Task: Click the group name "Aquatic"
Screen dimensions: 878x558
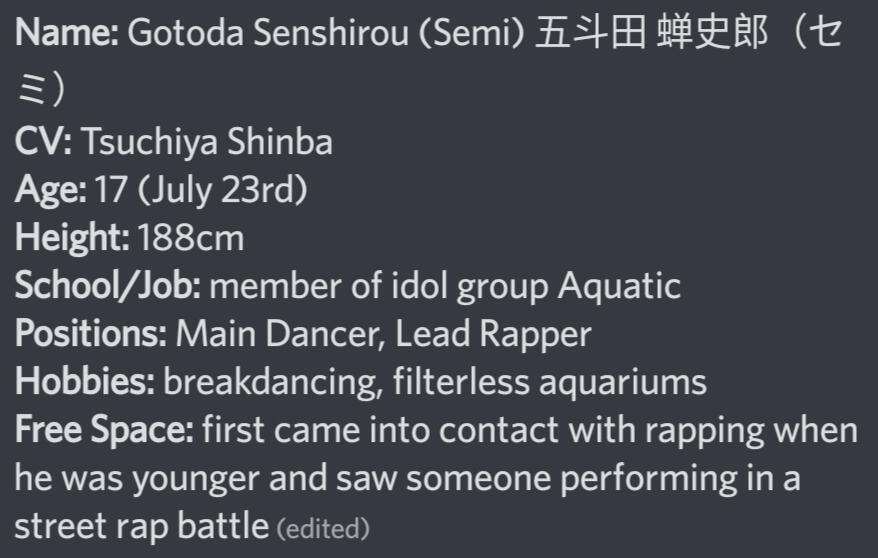Action: pos(619,286)
